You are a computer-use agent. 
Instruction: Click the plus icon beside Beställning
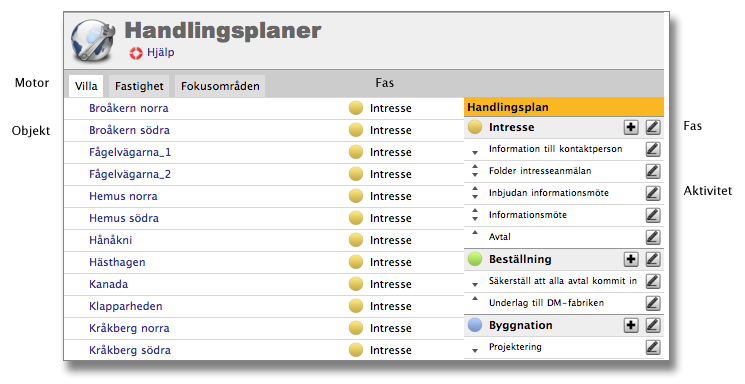pos(631,259)
